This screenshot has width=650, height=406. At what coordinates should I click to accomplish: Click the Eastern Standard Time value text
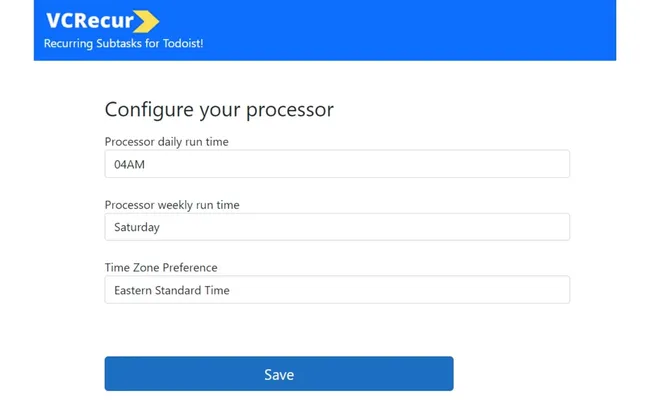click(x=172, y=290)
